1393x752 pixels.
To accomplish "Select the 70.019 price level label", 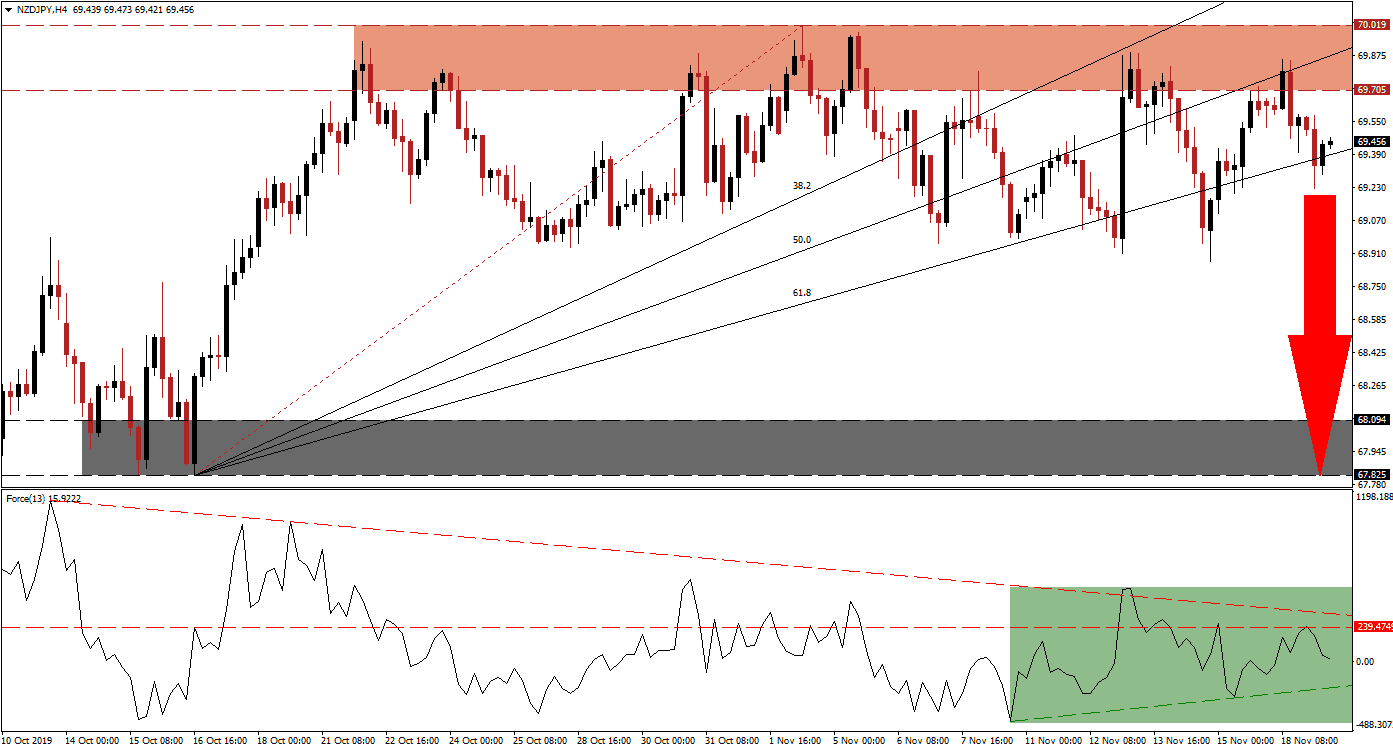I will (1370, 25).
